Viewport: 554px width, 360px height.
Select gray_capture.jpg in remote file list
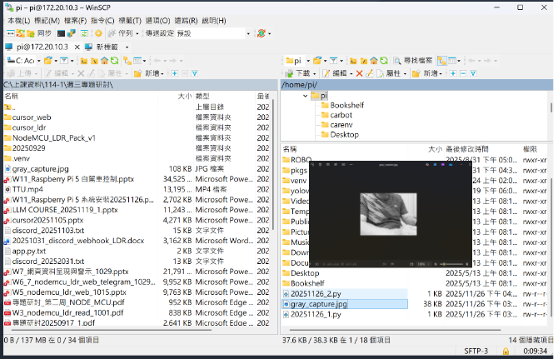point(319,304)
